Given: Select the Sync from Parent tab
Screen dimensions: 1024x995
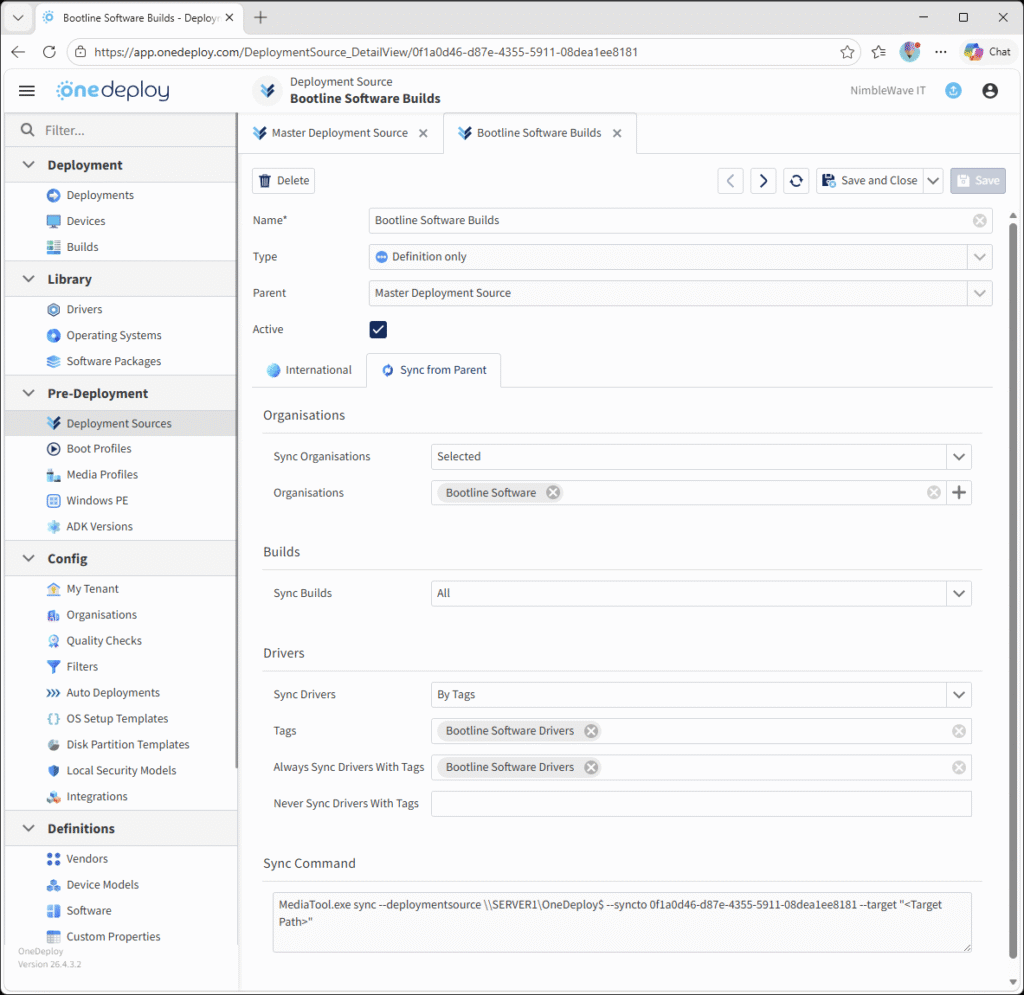Looking at the screenshot, I should [x=434, y=370].
